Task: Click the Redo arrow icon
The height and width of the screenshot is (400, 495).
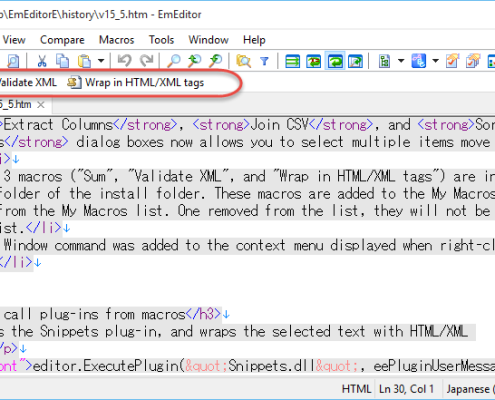Action: point(146,61)
